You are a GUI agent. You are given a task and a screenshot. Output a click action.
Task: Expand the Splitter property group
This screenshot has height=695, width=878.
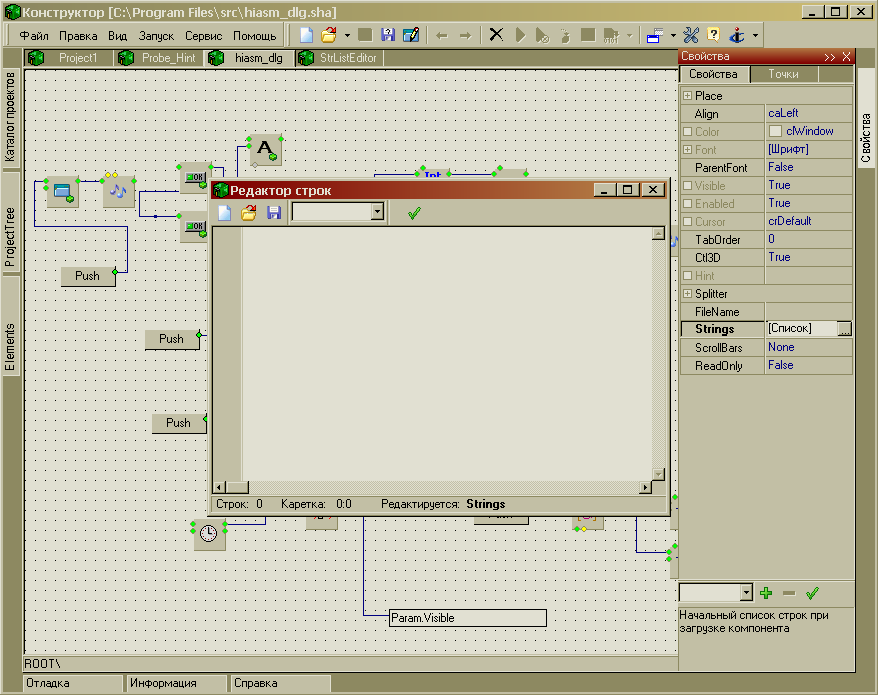pos(687,294)
